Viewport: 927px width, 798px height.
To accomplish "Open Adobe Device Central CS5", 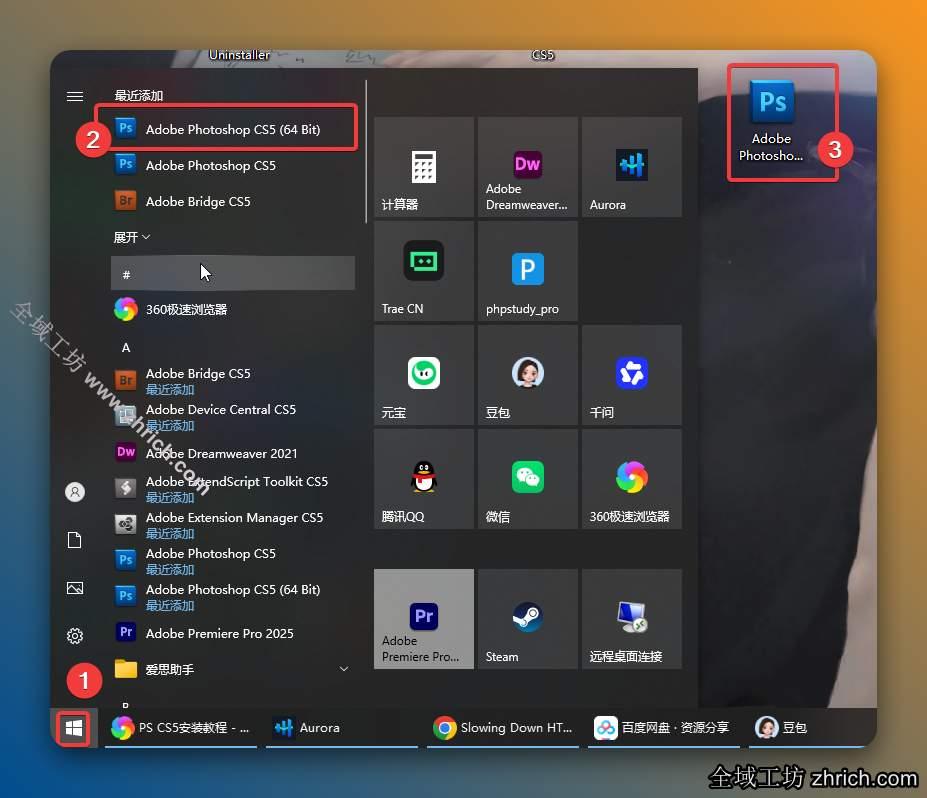I will click(x=233, y=417).
